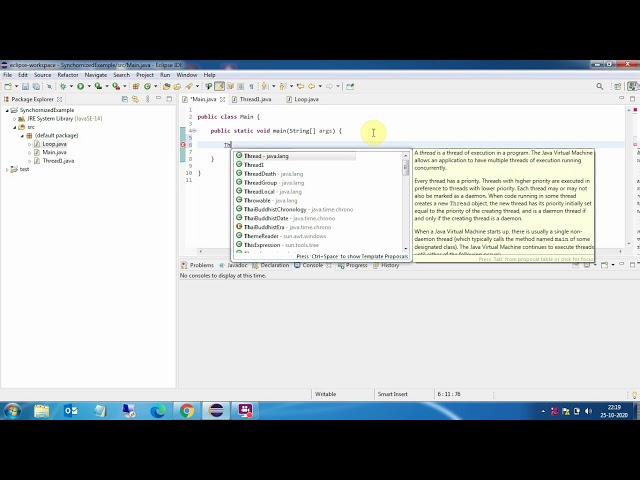Toggle Show Whitespace Characters pilcrow icon
Image resolution: width=640 pixels, height=480 pixels.
point(251,86)
